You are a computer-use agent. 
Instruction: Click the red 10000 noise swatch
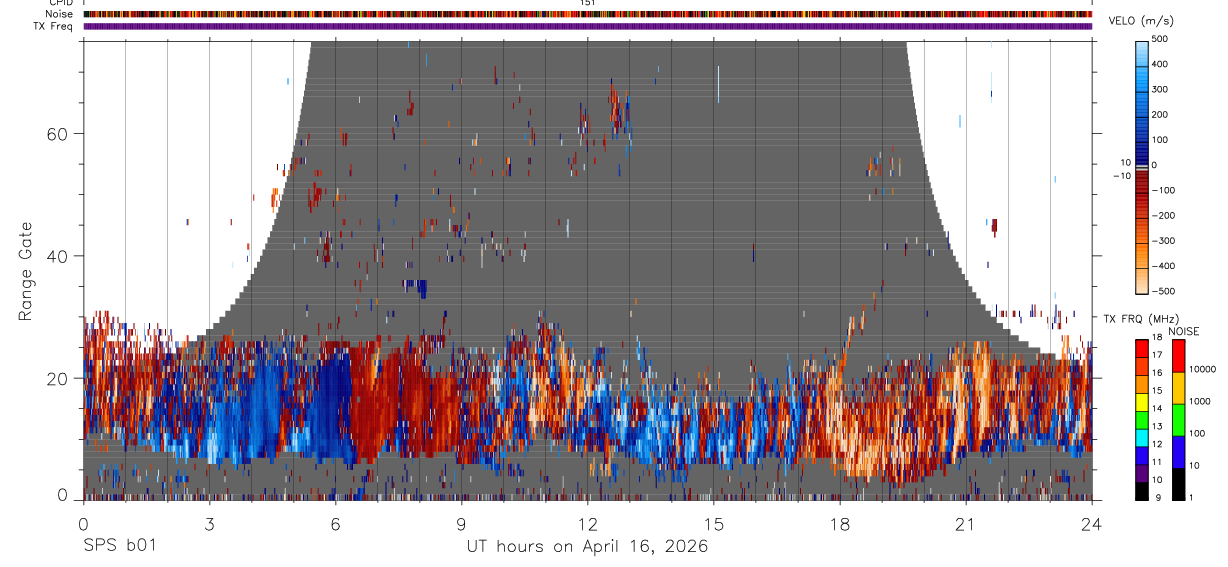(x=1178, y=356)
